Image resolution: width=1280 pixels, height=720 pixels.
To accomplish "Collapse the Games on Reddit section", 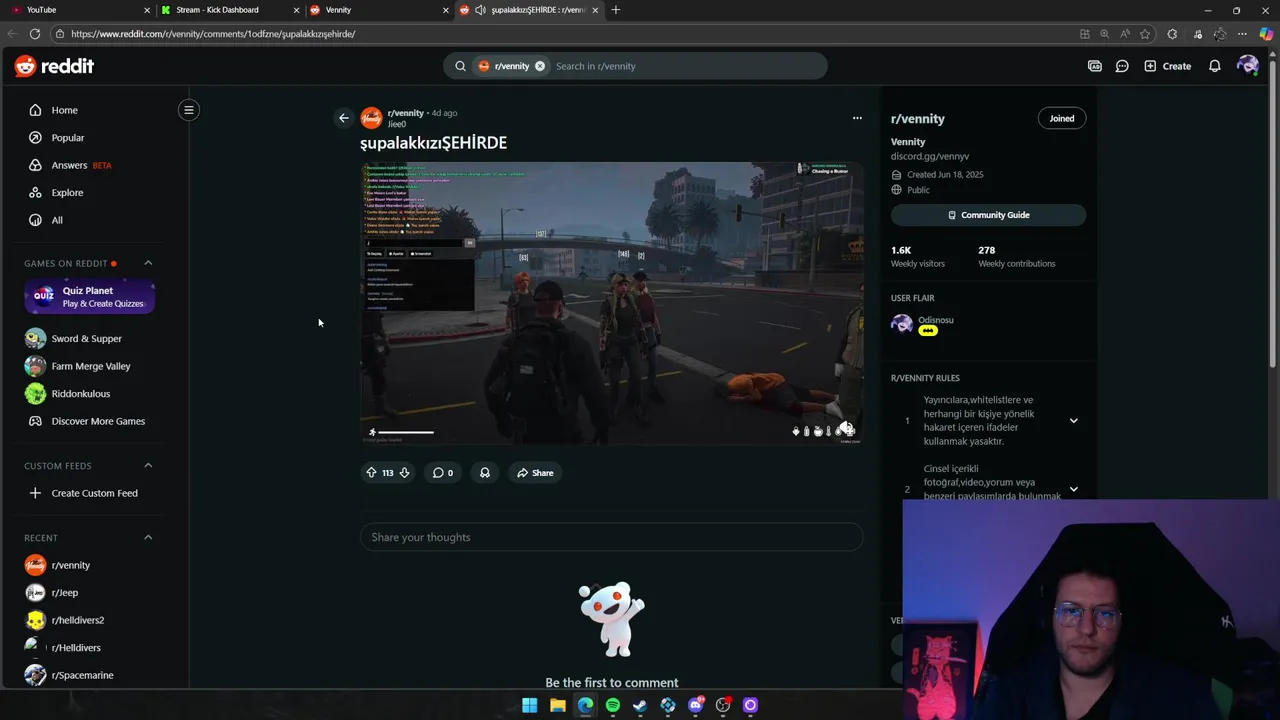I will [148, 263].
